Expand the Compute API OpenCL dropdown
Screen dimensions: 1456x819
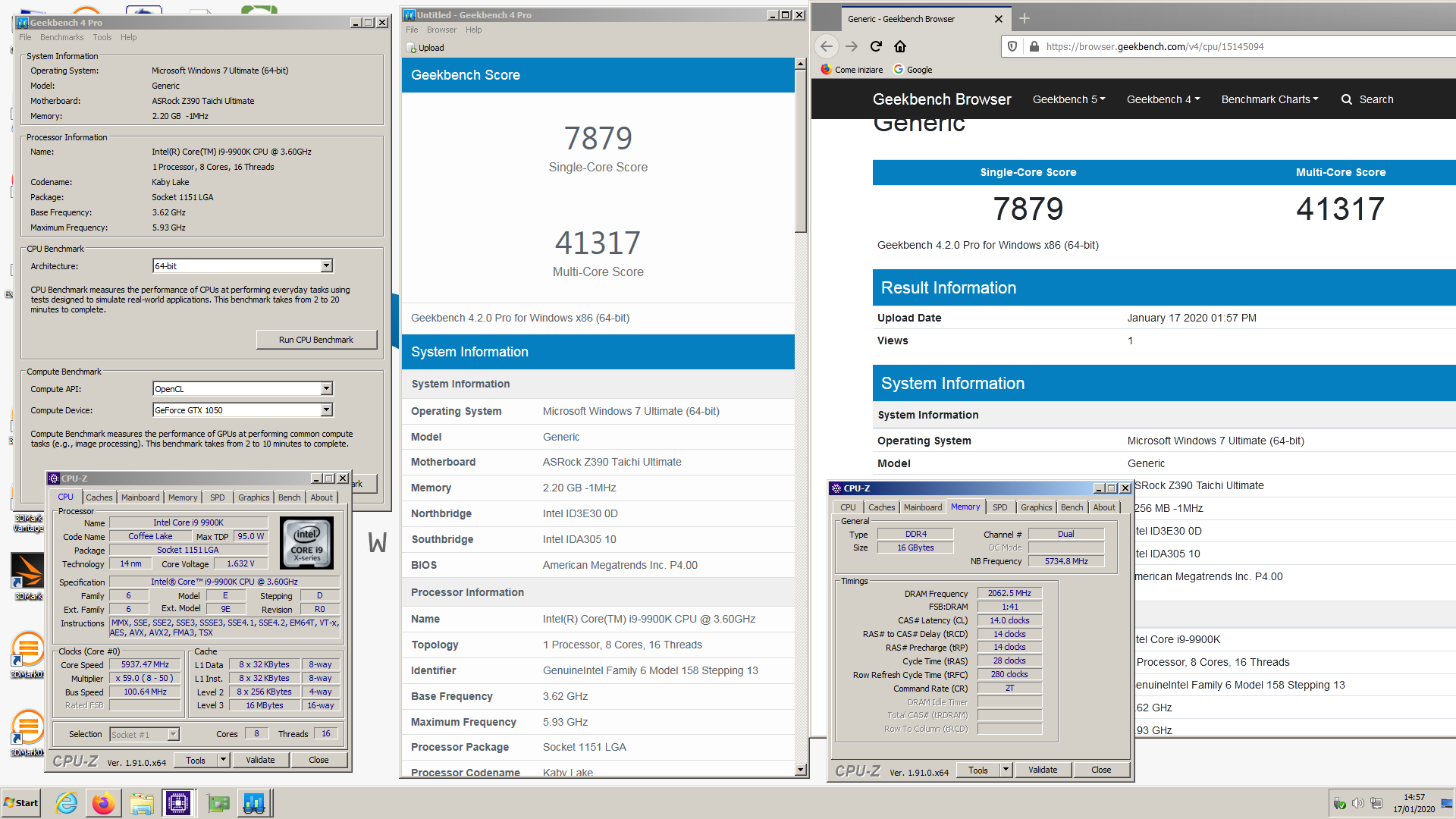point(327,389)
